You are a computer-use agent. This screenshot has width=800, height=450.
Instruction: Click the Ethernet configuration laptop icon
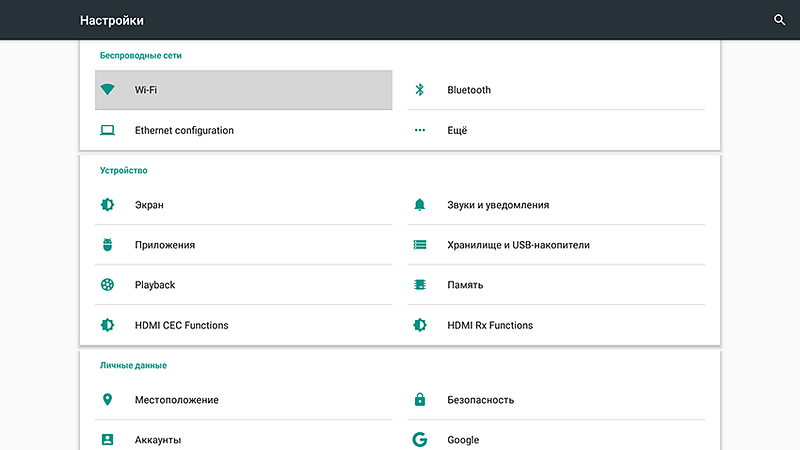[108, 130]
